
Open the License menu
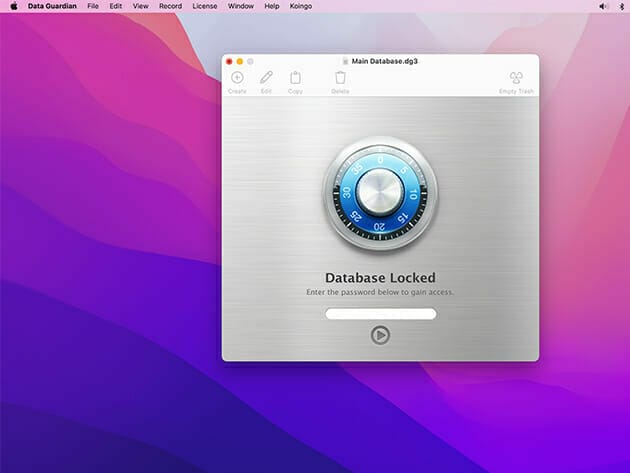tap(204, 6)
